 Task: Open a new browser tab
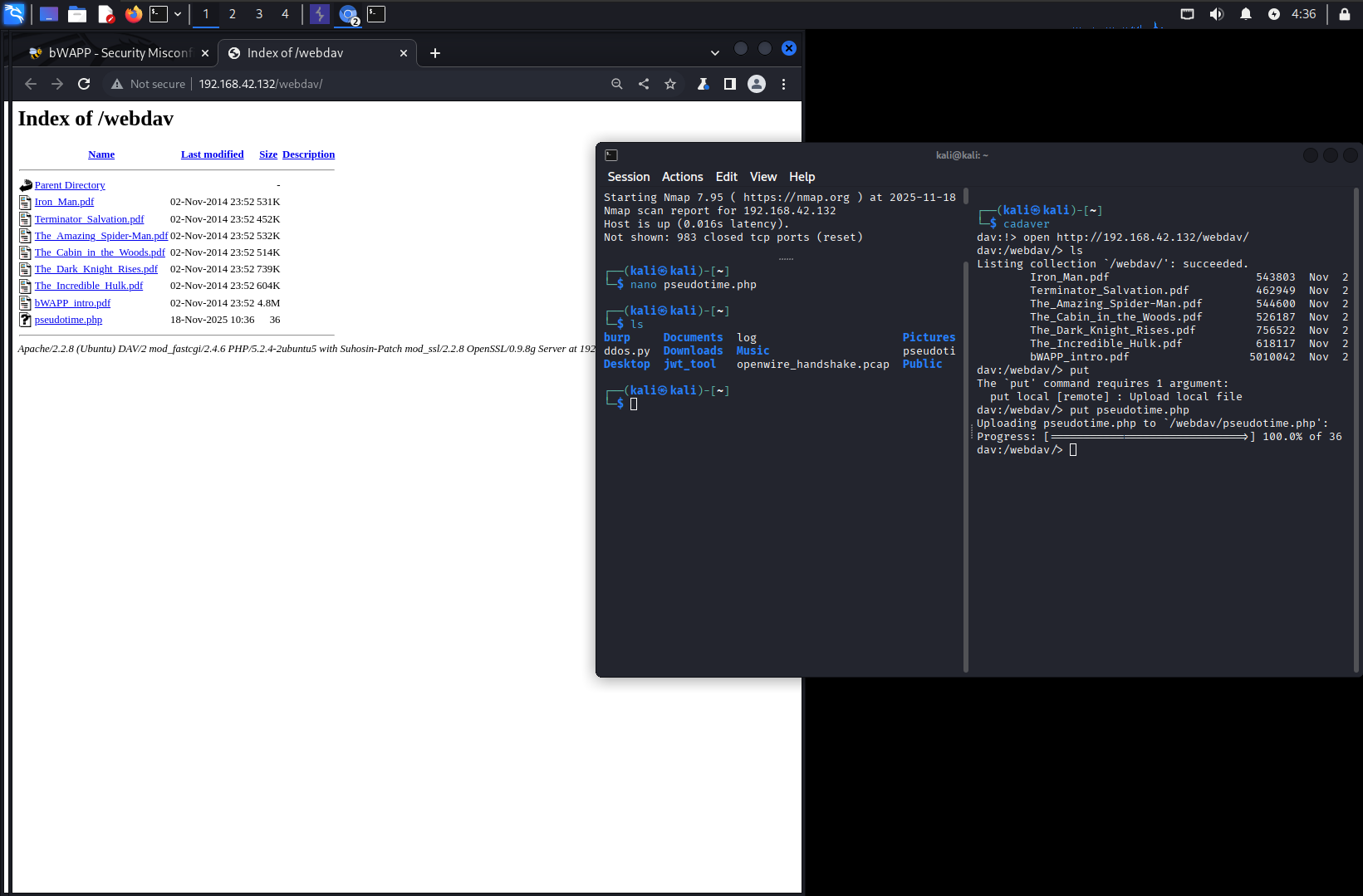coord(435,53)
